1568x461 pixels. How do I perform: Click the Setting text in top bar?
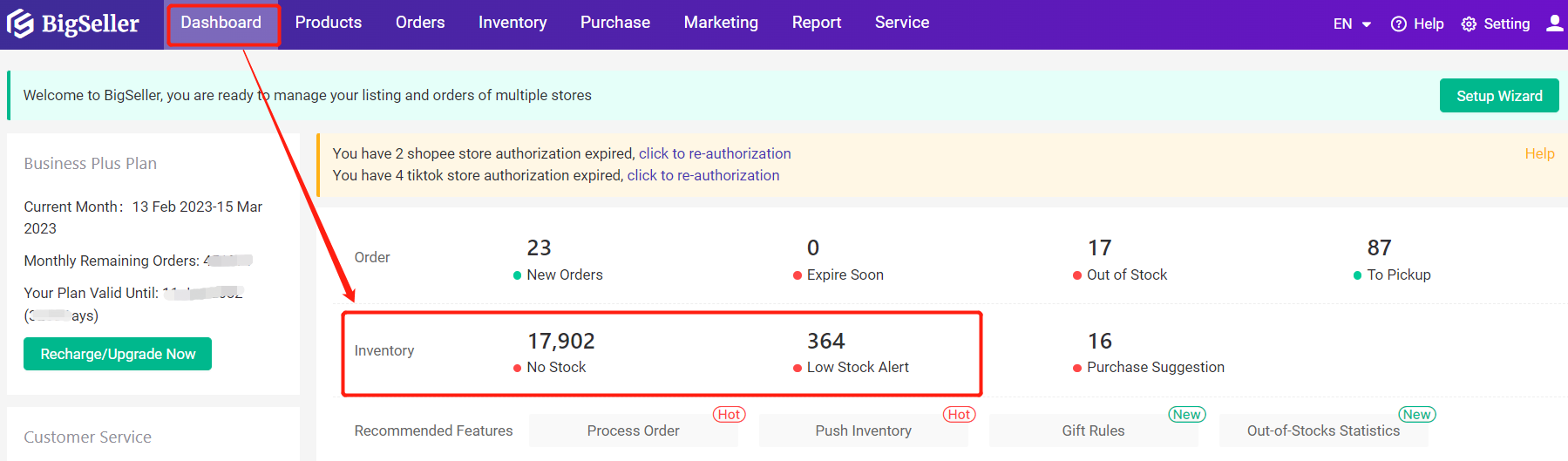(1506, 24)
